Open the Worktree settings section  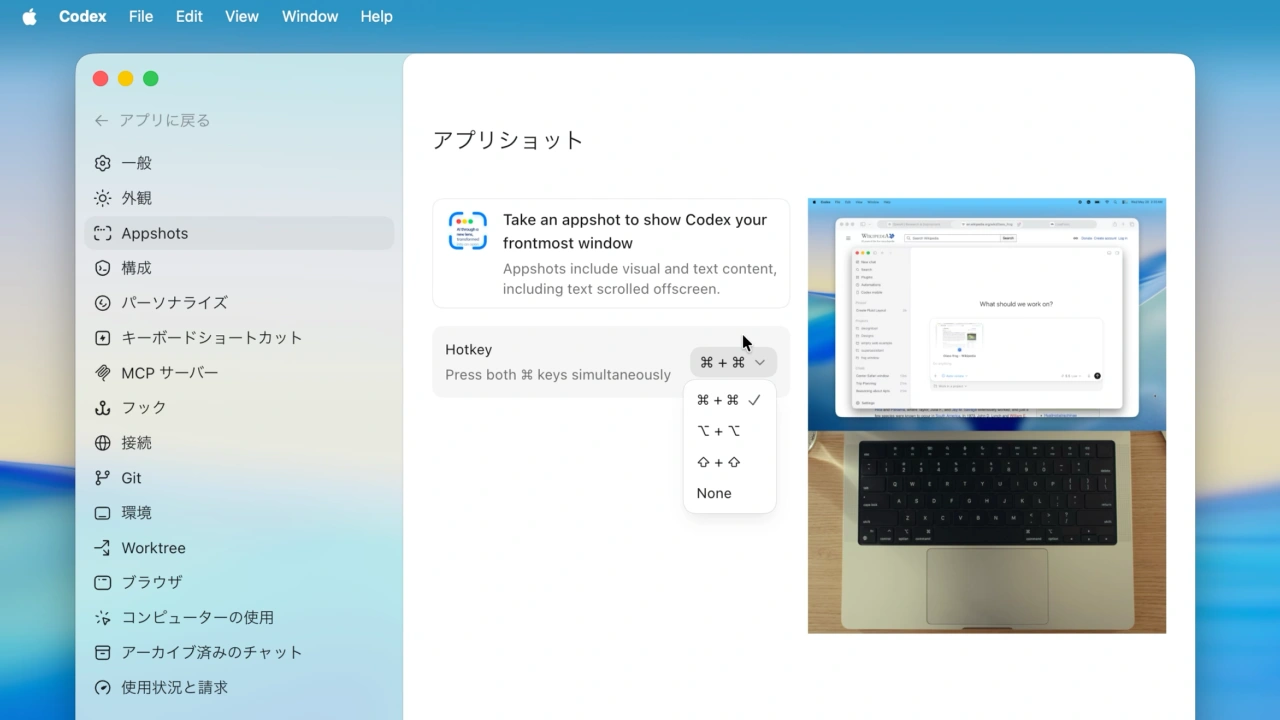click(x=239, y=548)
